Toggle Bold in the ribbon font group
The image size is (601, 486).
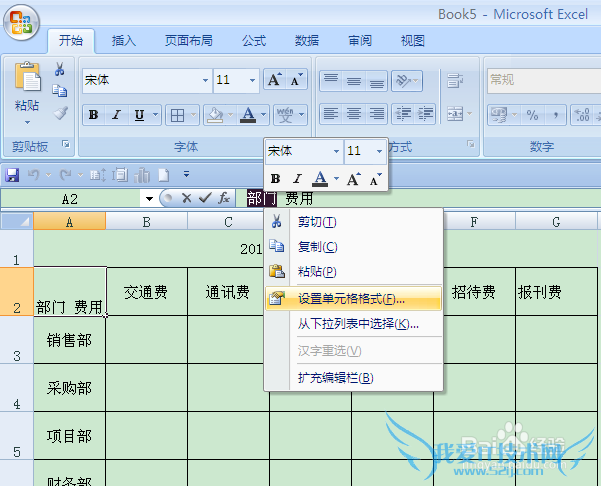tap(94, 115)
